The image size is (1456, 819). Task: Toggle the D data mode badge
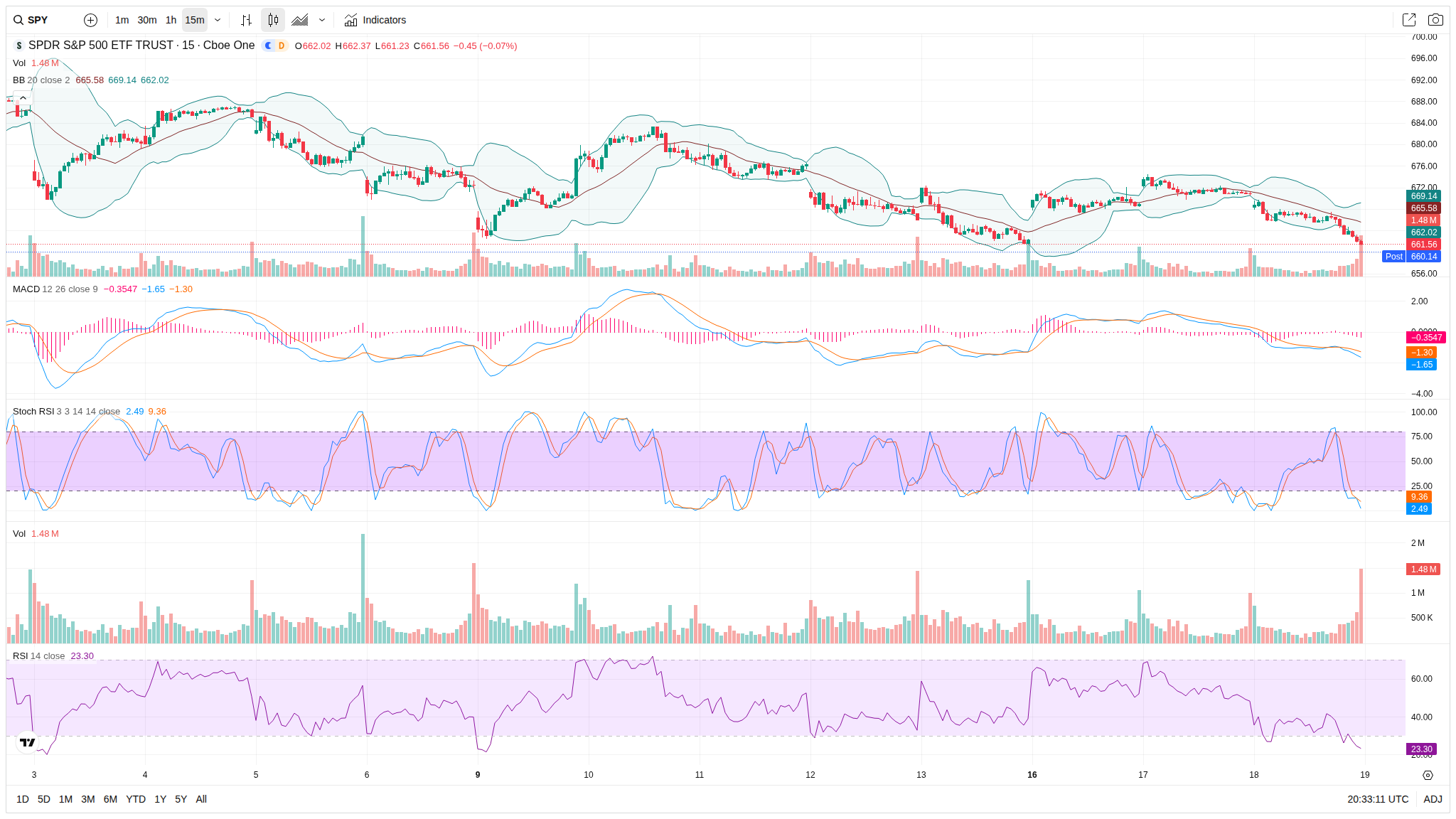click(x=282, y=45)
